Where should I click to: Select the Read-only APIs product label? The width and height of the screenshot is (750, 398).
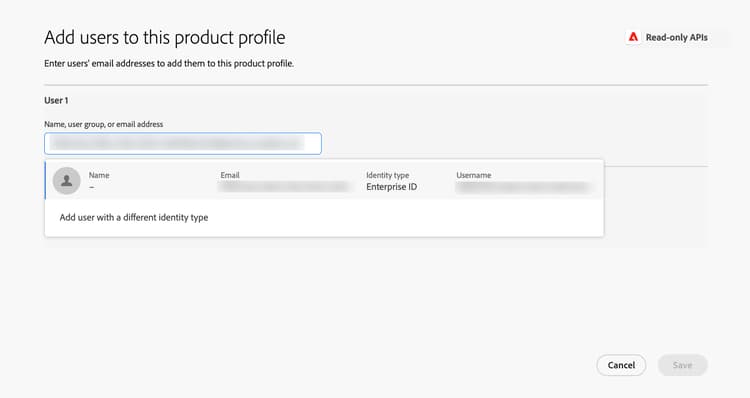(x=676, y=37)
